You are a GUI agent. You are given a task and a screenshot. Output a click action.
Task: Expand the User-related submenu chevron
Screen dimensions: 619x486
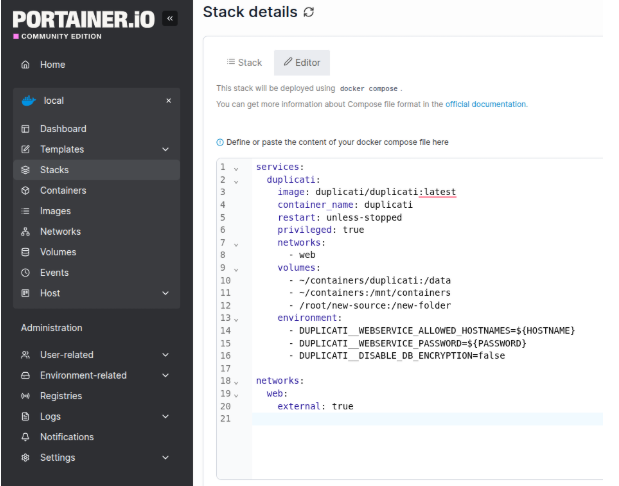166,355
